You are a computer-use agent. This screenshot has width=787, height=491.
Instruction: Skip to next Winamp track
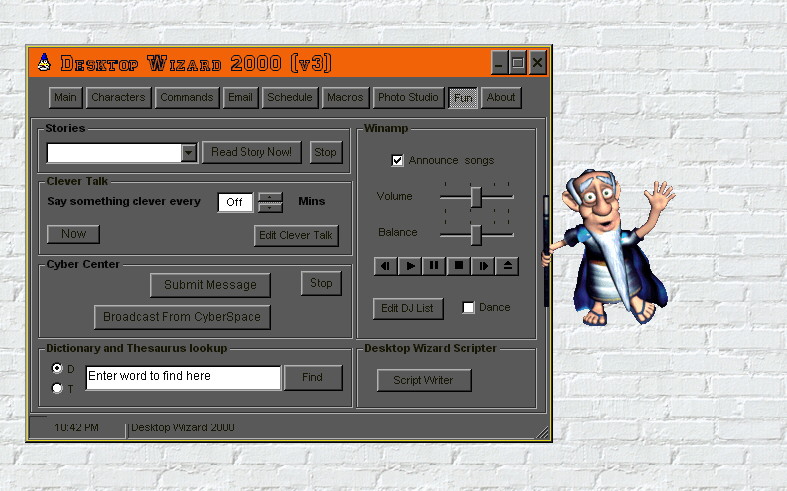(x=483, y=266)
